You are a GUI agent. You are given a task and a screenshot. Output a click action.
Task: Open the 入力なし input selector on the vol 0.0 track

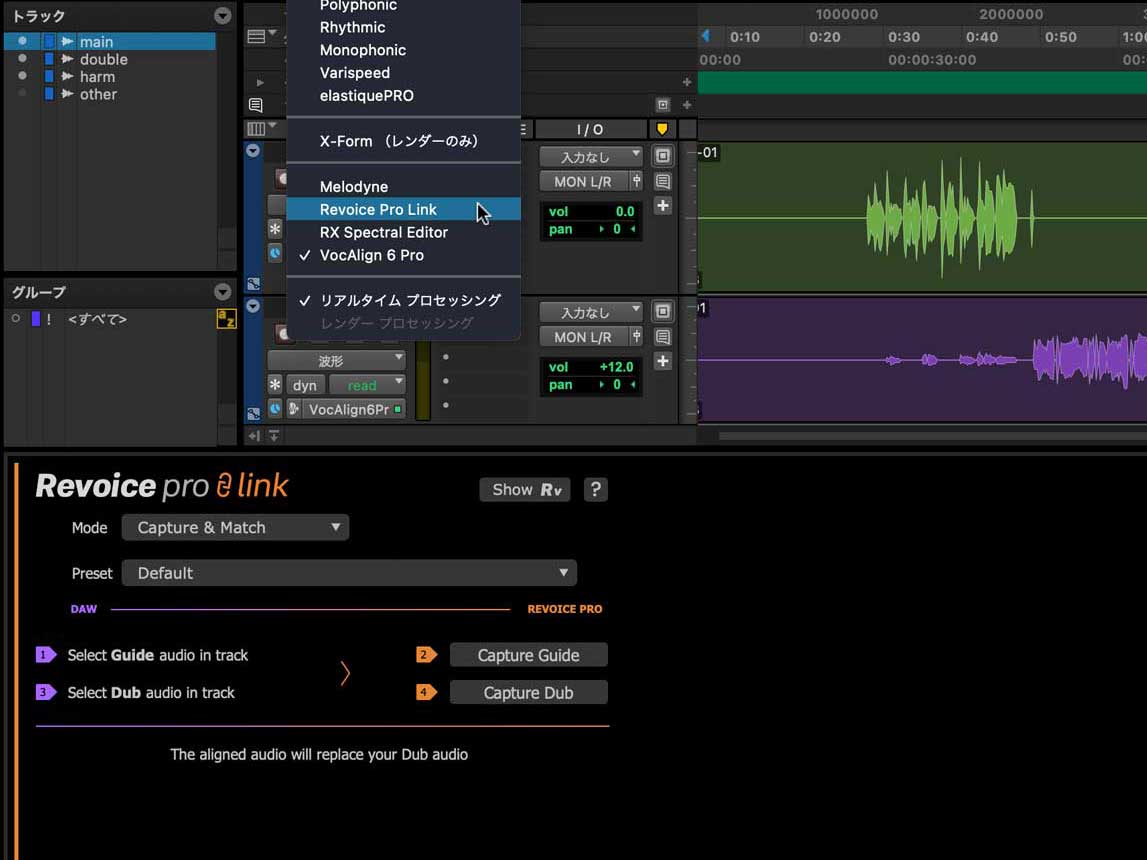(591, 156)
